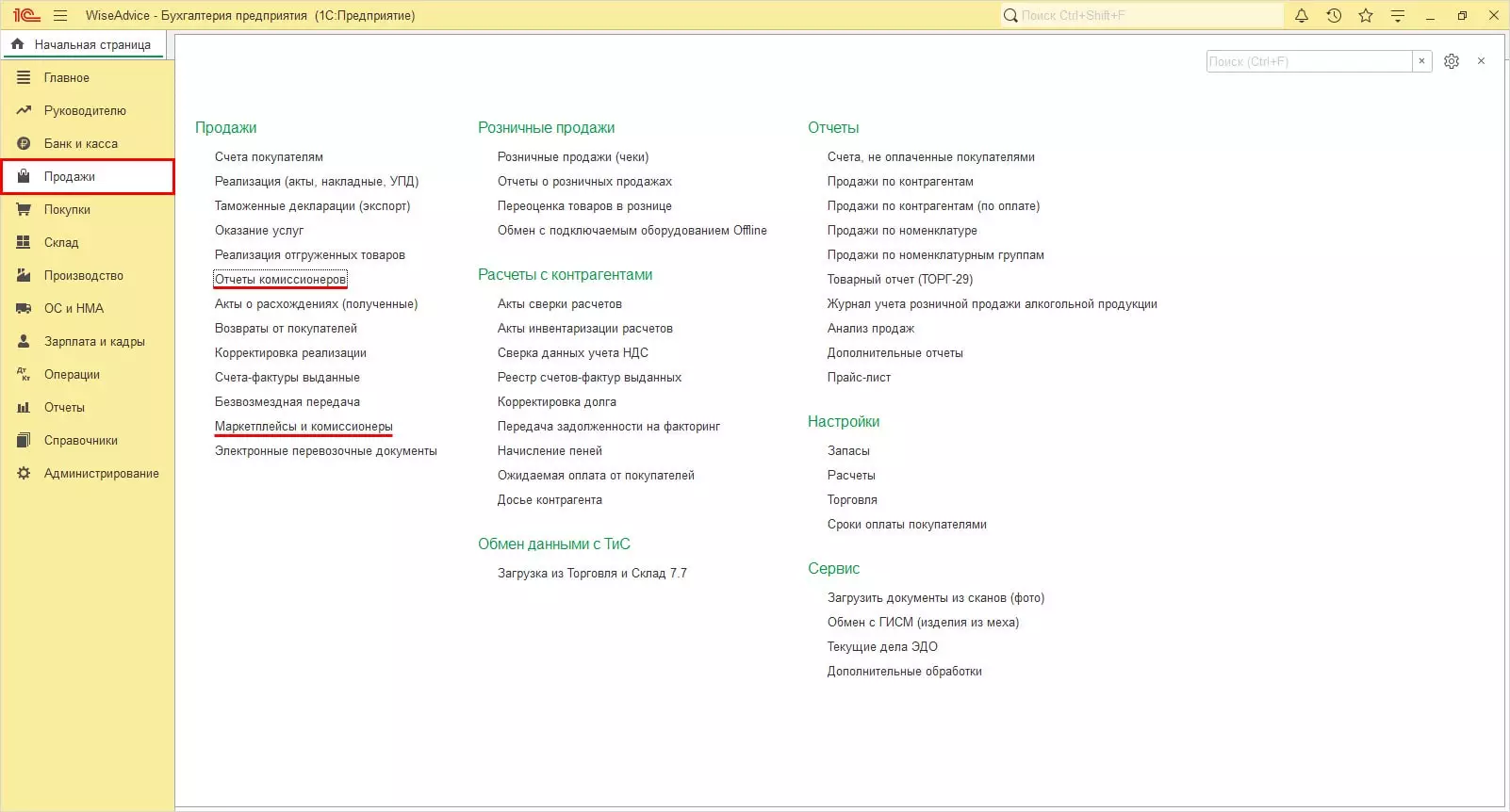Clear the menu search field

click(1422, 61)
